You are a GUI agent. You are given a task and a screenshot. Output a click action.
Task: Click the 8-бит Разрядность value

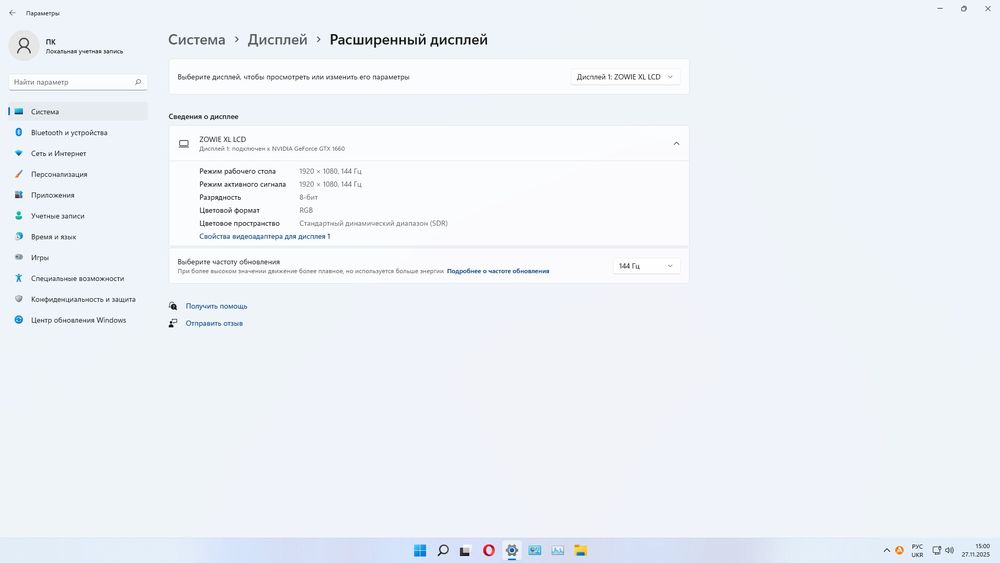tap(309, 198)
